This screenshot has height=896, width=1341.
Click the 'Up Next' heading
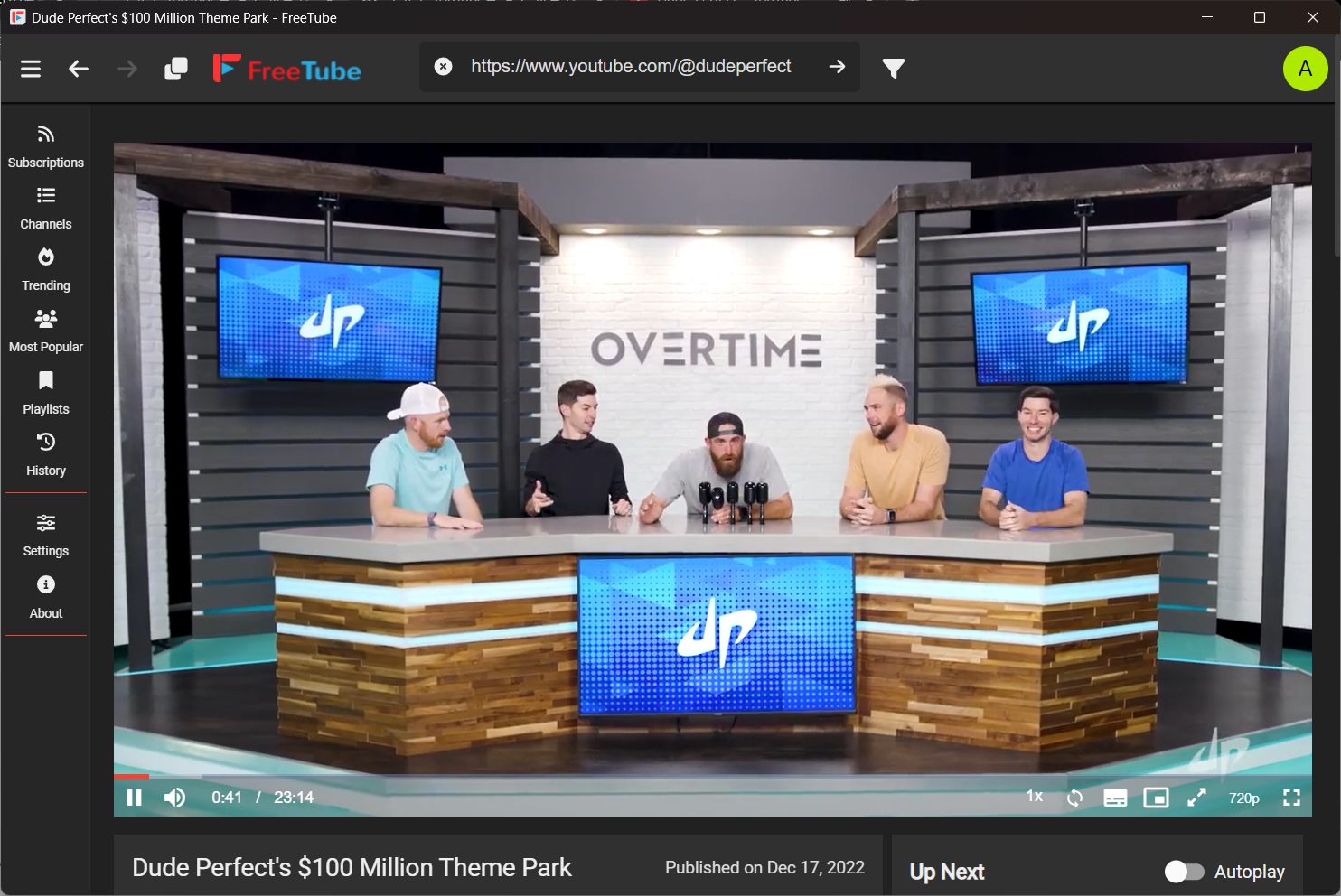947,872
